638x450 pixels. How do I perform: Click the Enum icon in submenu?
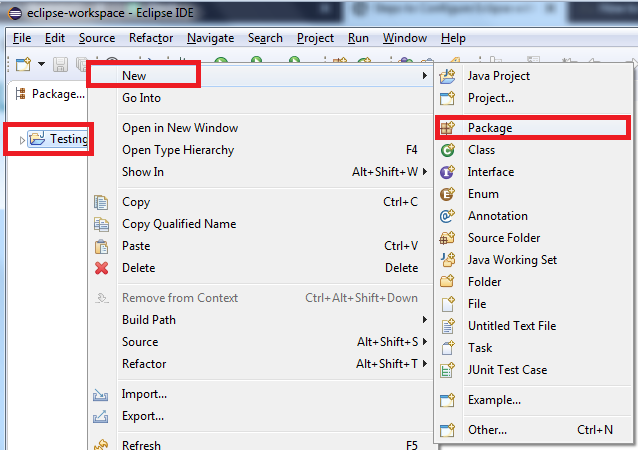448,194
